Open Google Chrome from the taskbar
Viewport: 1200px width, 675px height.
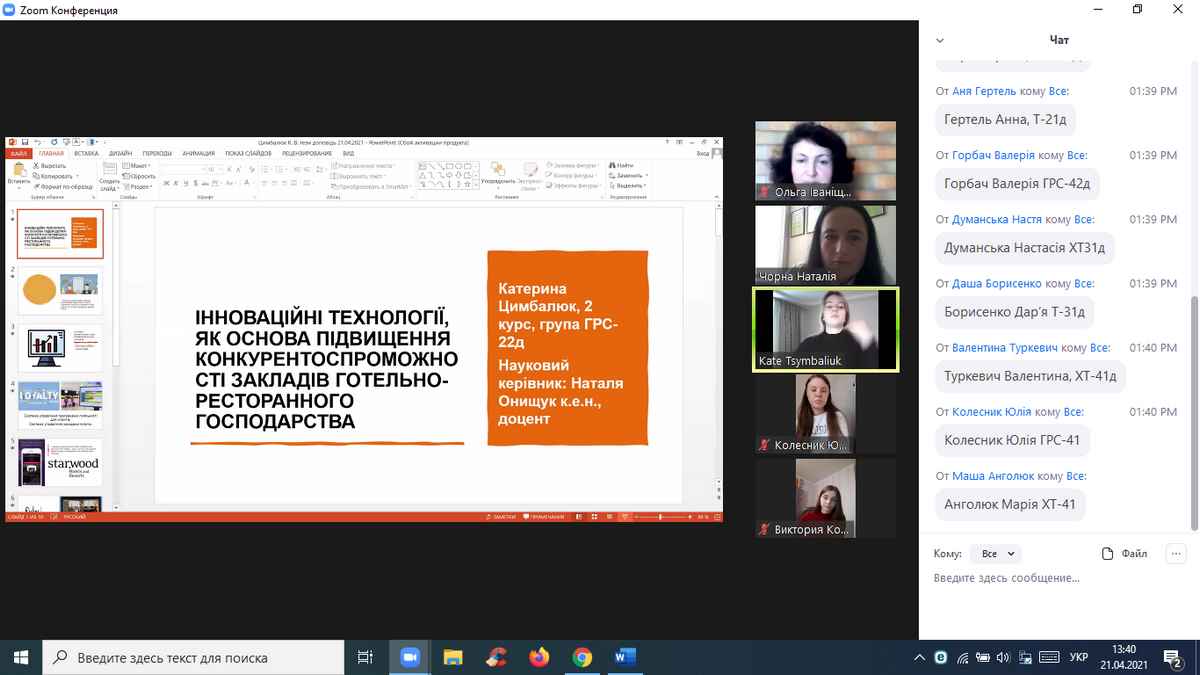[582, 657]
